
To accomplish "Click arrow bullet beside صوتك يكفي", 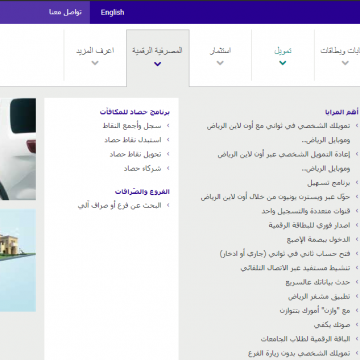I will coord(357,325).
